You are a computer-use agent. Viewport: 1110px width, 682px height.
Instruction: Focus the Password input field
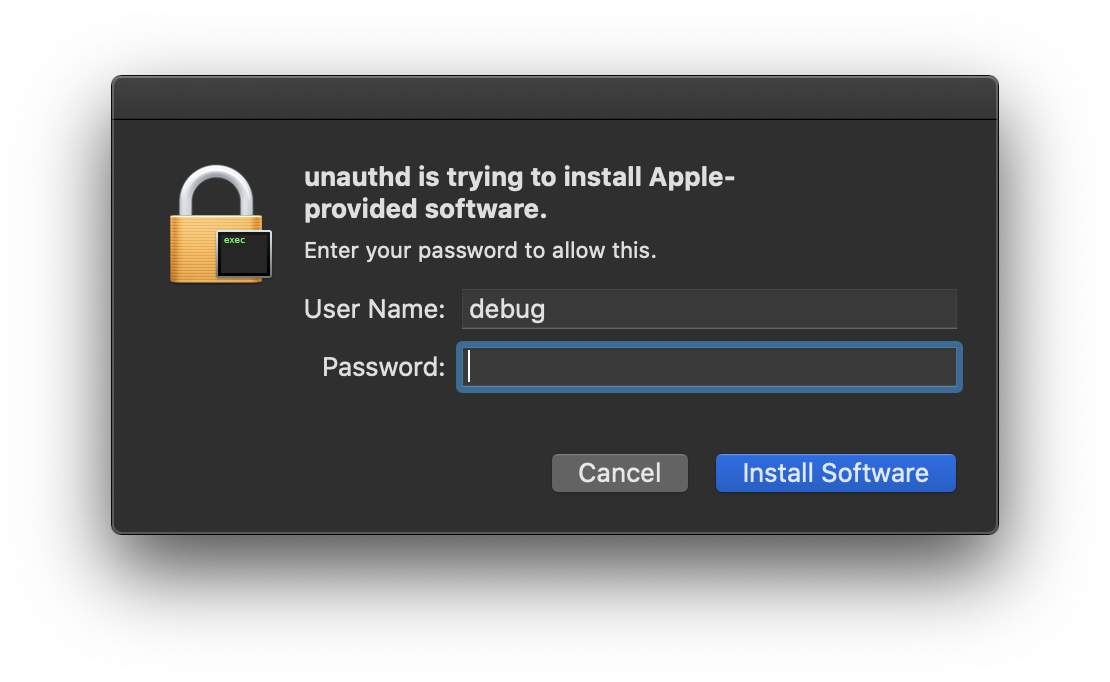click(x=710, y=367)
